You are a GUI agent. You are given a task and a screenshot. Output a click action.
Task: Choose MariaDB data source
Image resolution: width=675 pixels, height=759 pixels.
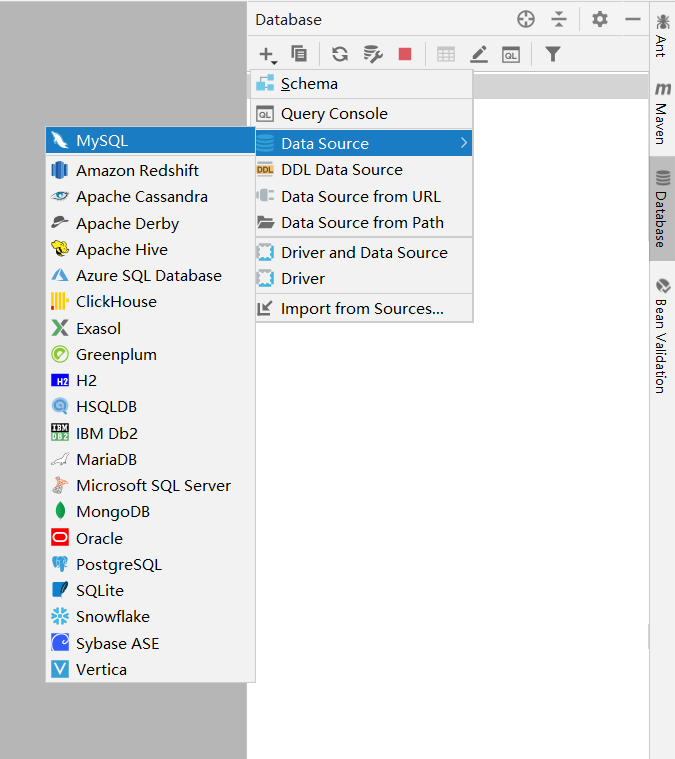(151, 459)
